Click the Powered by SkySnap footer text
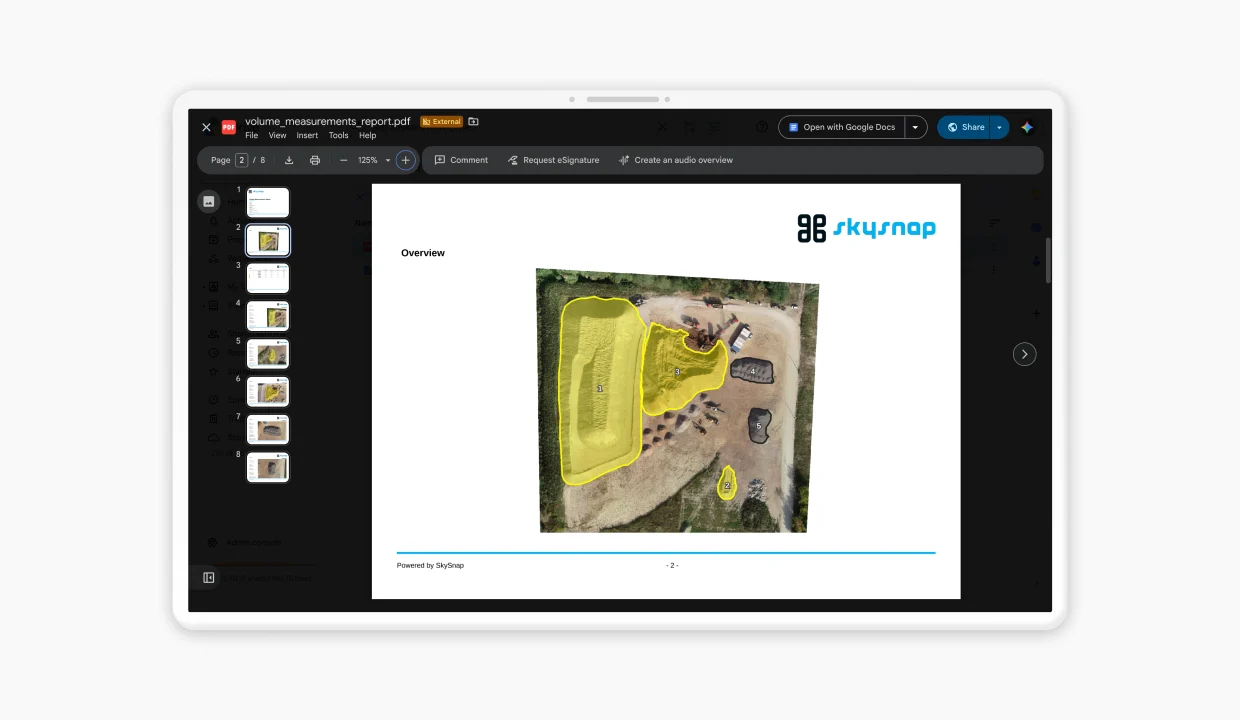The width and height of the screenshot is (1240, 720). [430, 566]
